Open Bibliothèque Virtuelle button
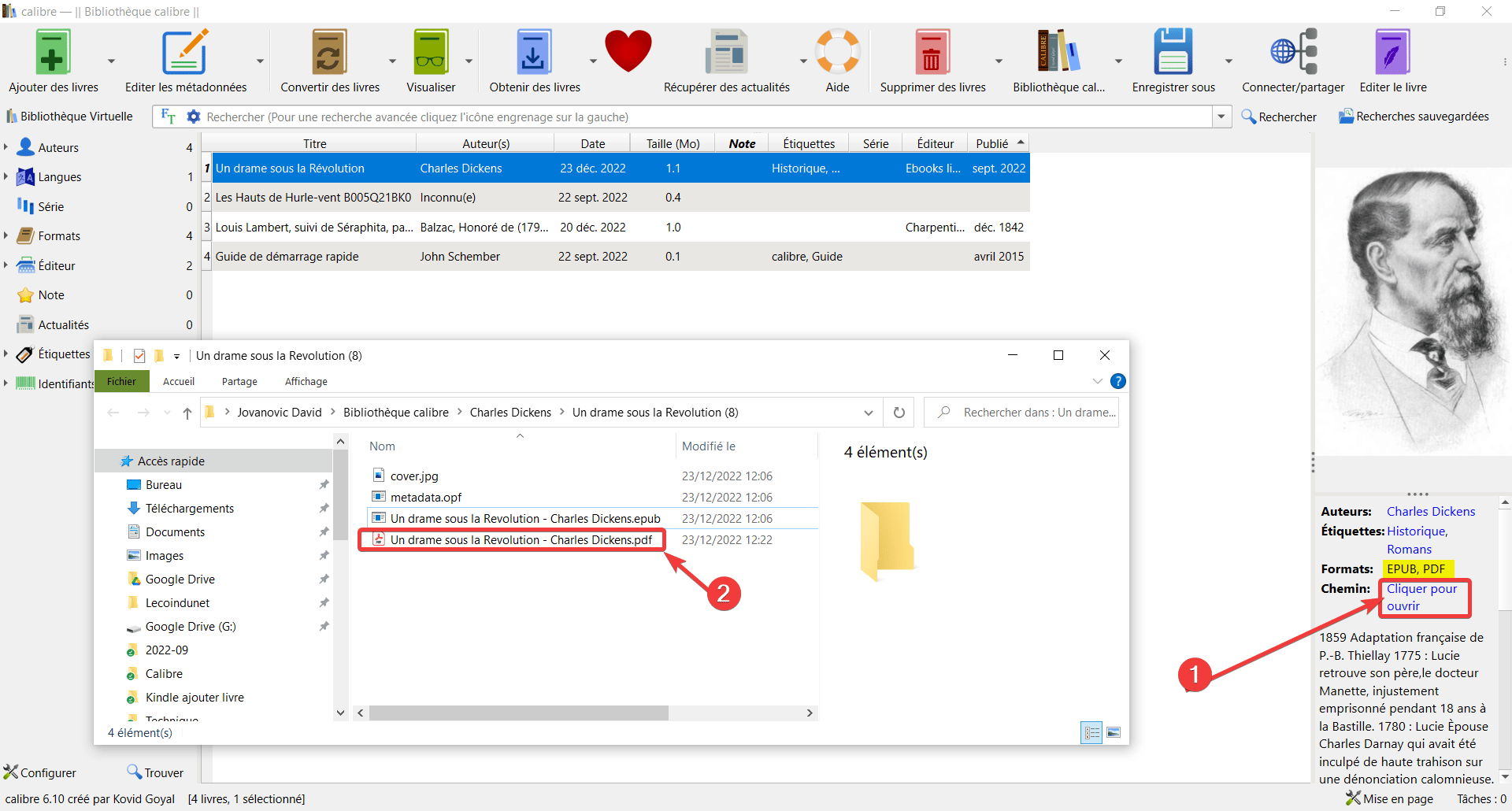Image resolution: width=1512 pixels, height=811 pixels. coord(69,117)
